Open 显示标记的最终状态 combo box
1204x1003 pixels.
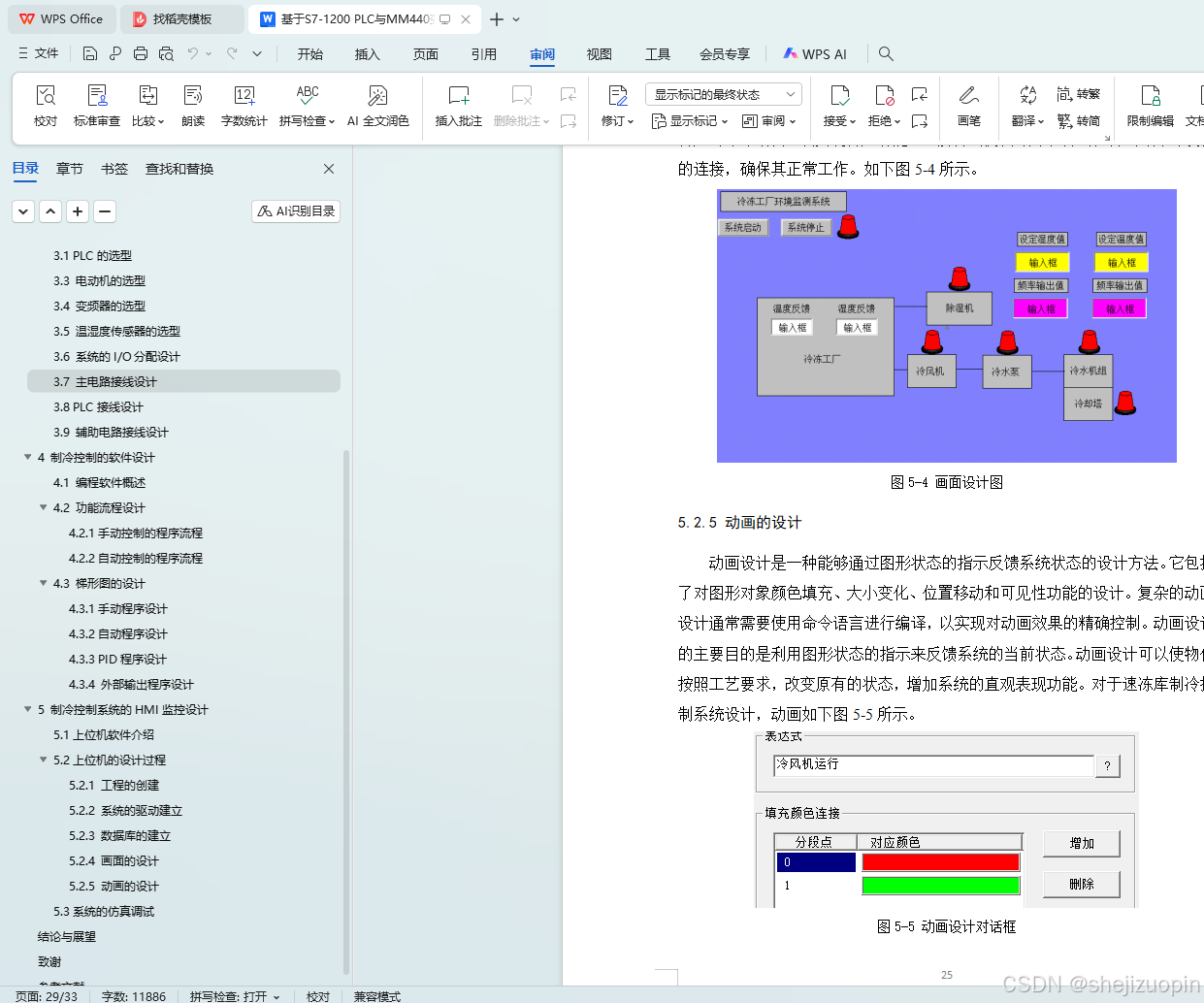click(x=724, y=94)
